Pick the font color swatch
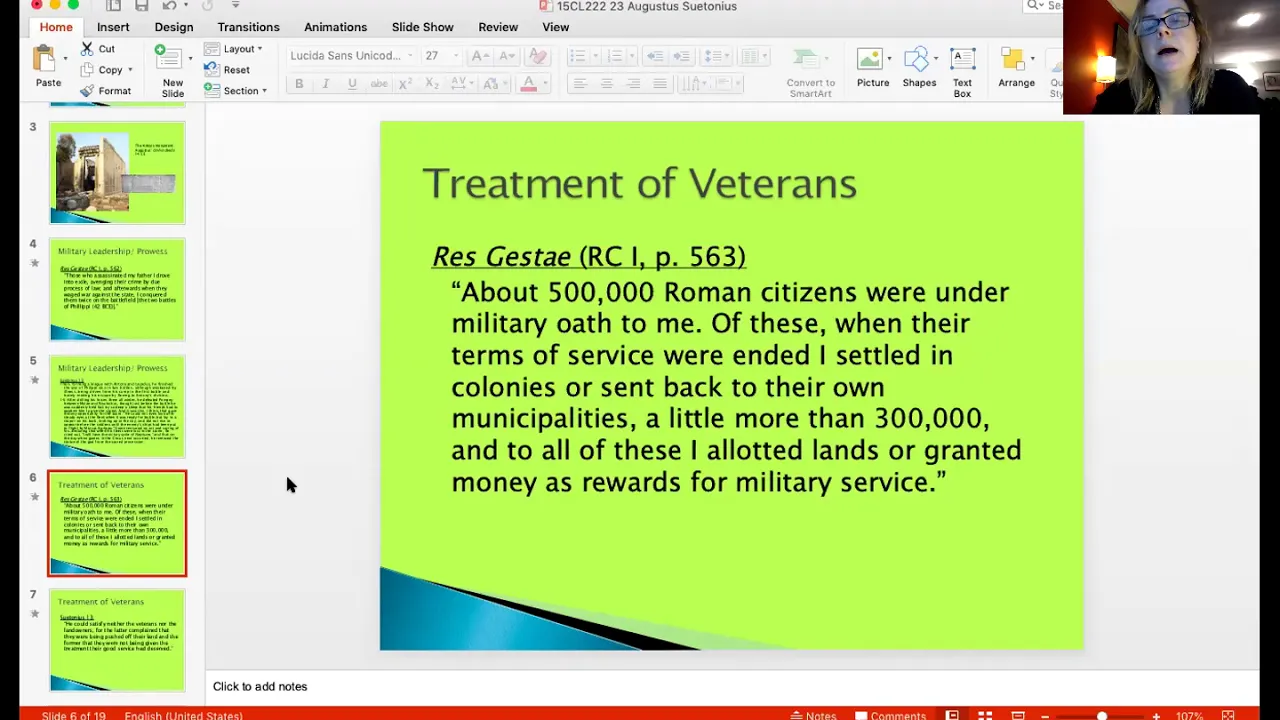The height and width of the screenshot is (720, 1280). (529, 84)
